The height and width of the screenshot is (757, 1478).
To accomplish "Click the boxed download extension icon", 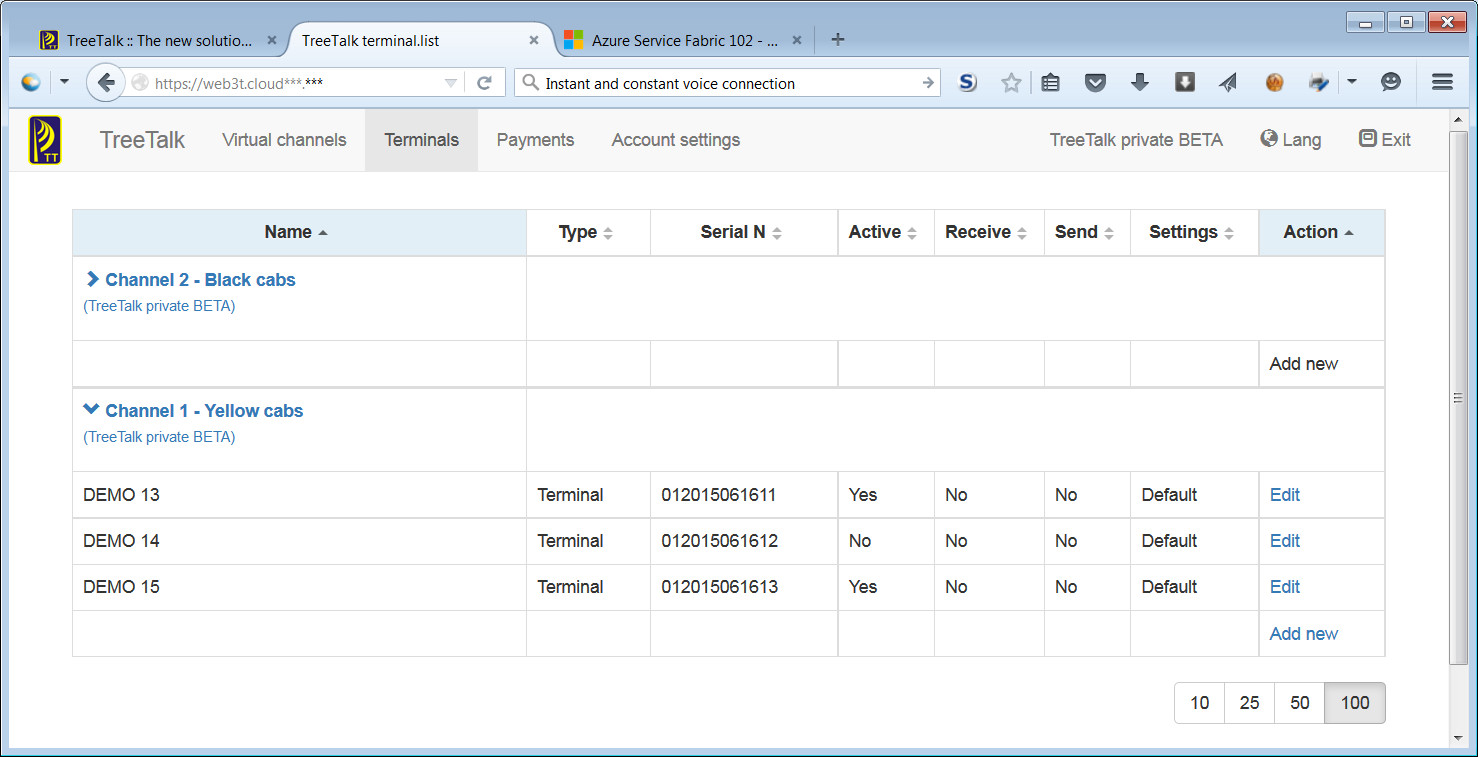I will coord(1185,82).
